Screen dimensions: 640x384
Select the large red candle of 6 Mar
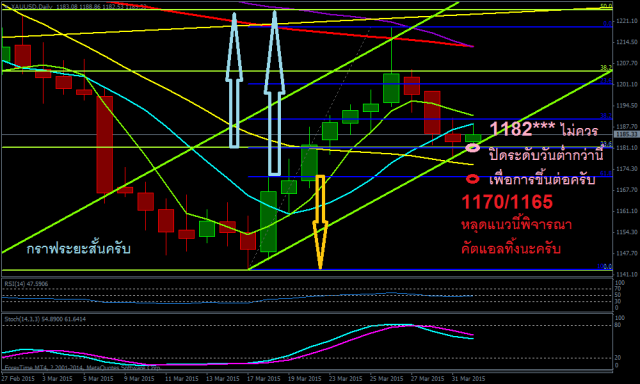105,144
